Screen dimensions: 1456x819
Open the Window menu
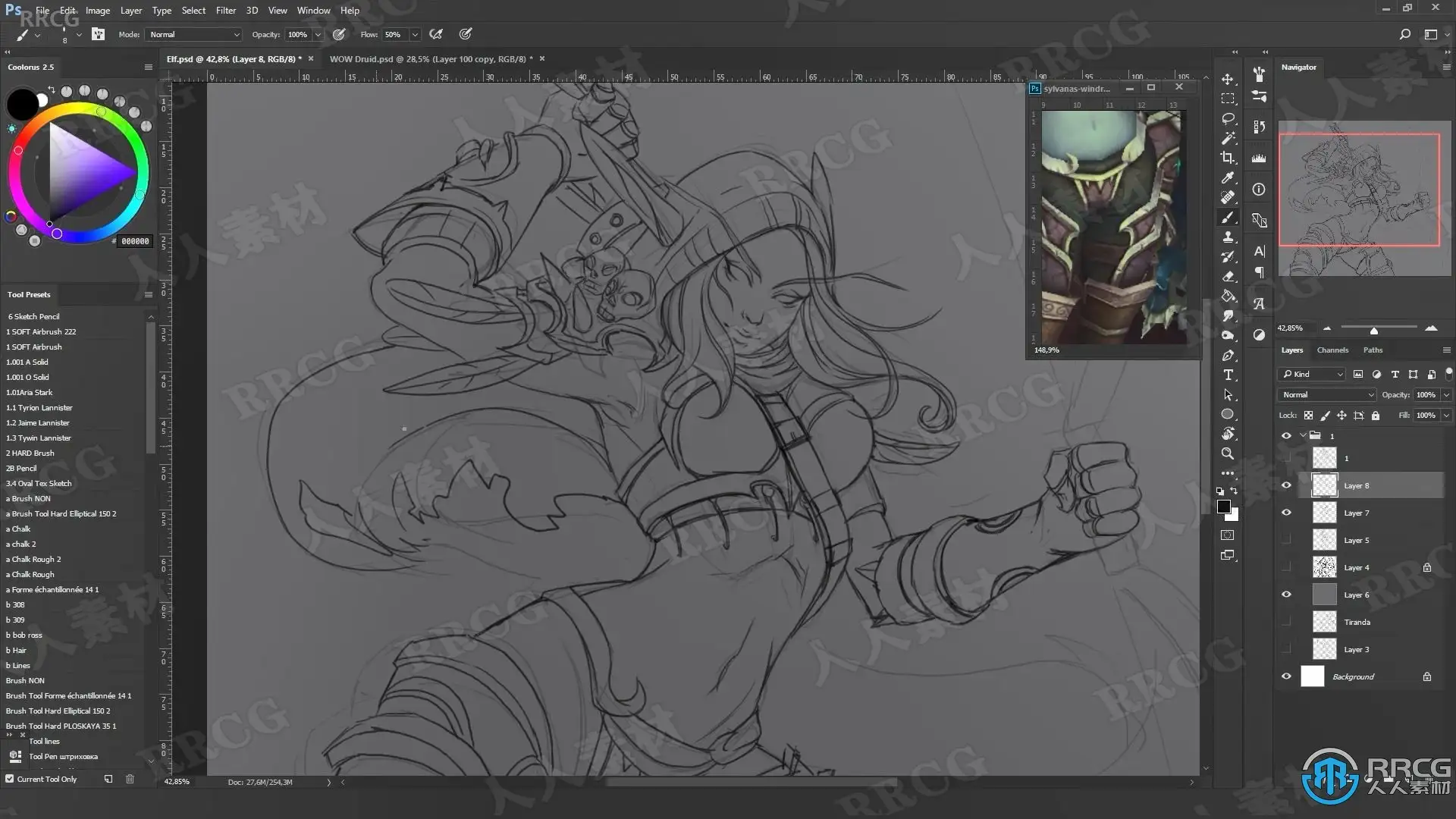point(313,11)
